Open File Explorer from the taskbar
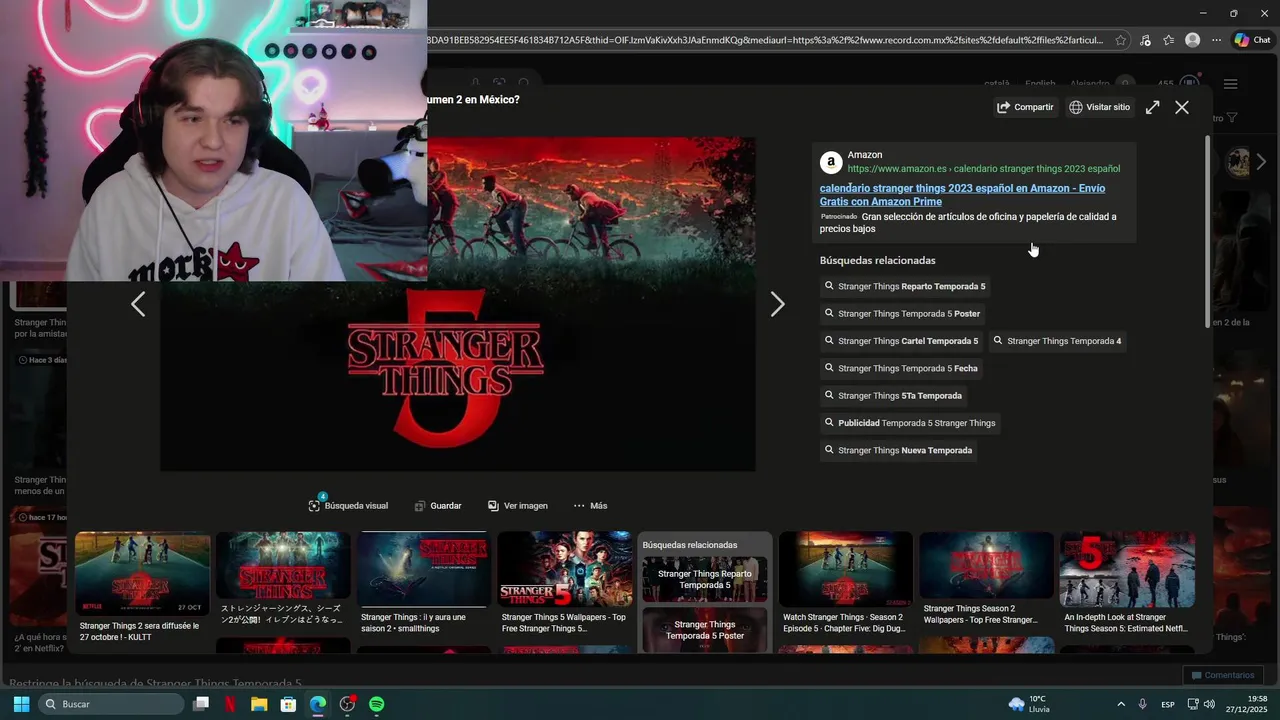 pos(259,704)
